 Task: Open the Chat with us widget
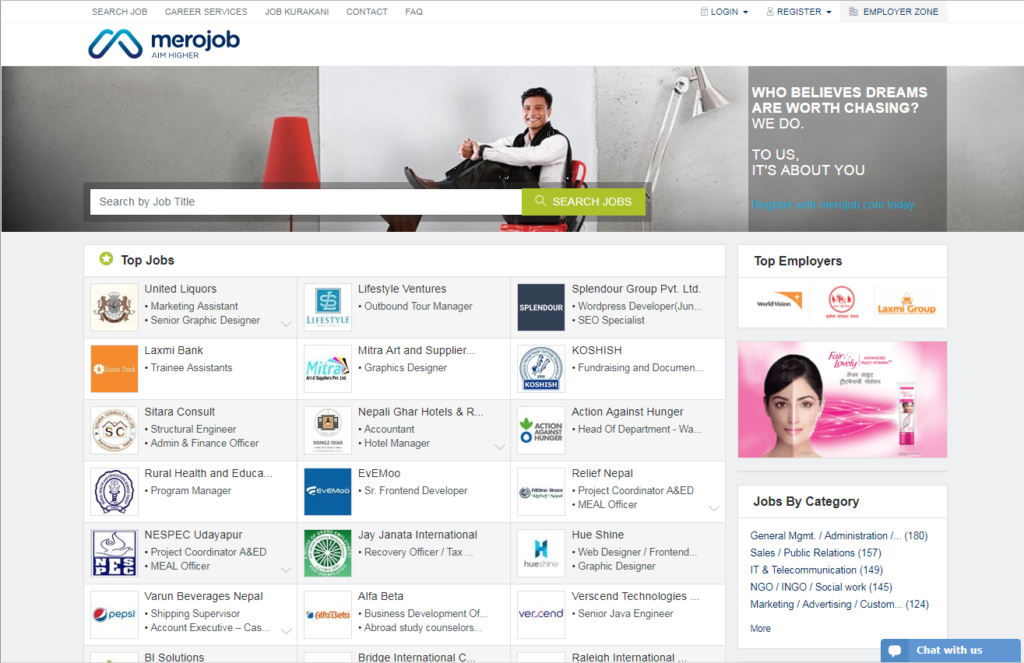[x=950, y=651]
